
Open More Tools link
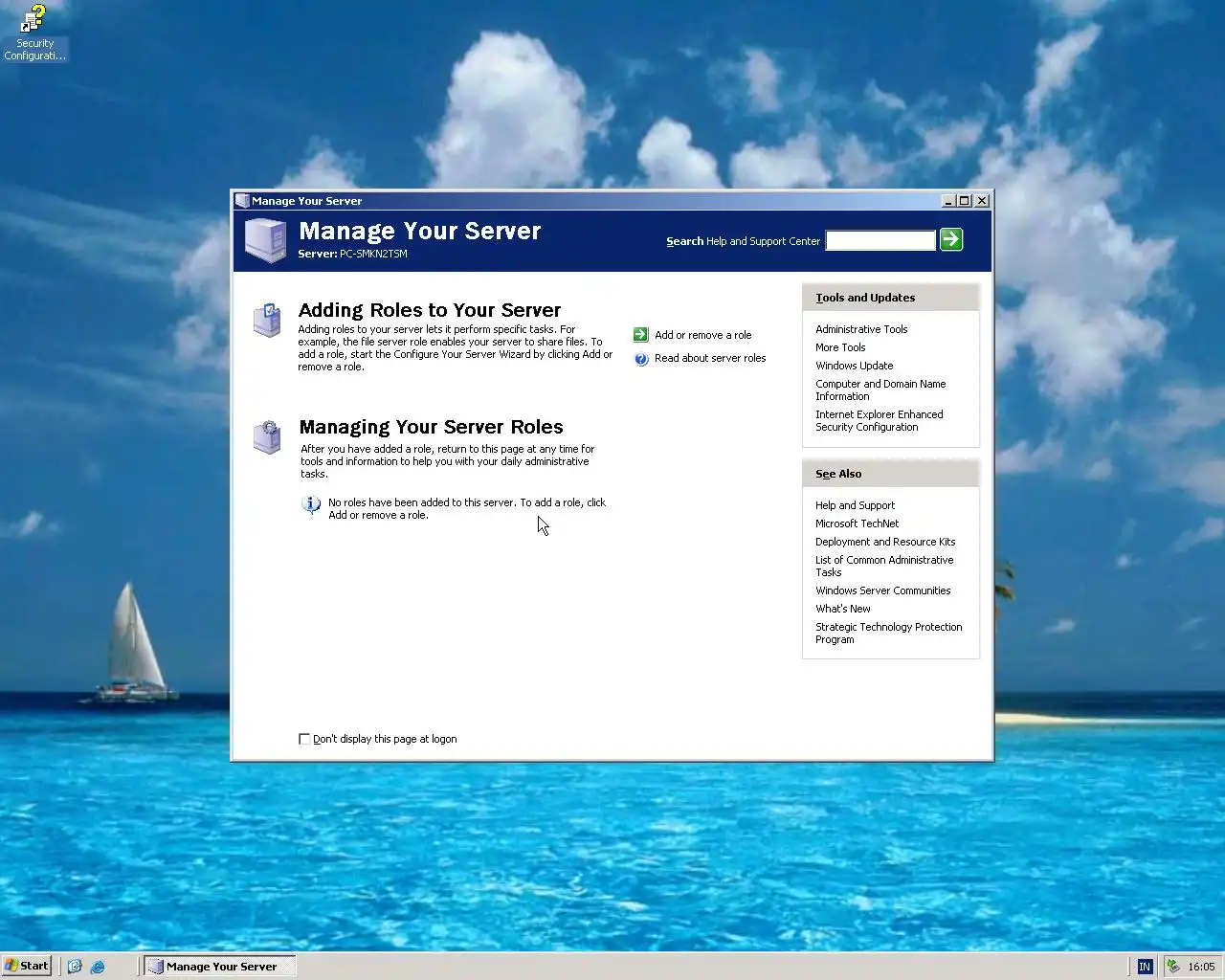click(x=840, y=347)
